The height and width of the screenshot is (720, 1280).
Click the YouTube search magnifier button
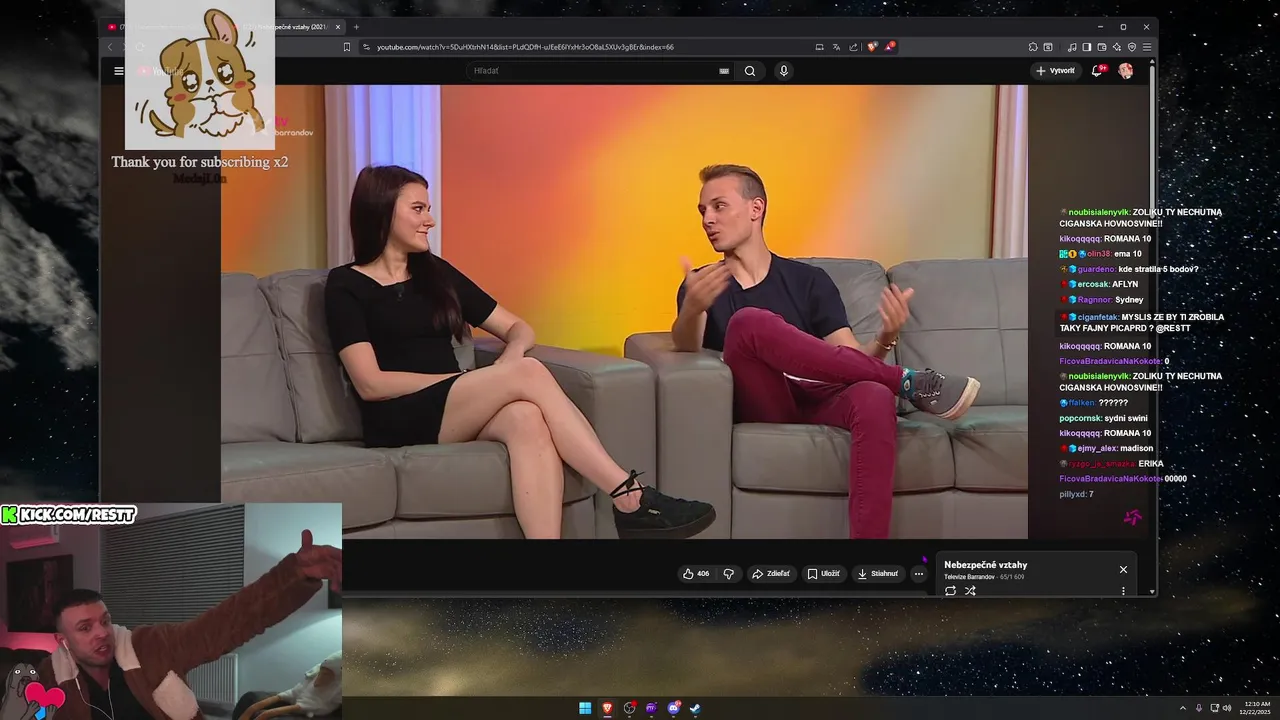tap(750, 71)
